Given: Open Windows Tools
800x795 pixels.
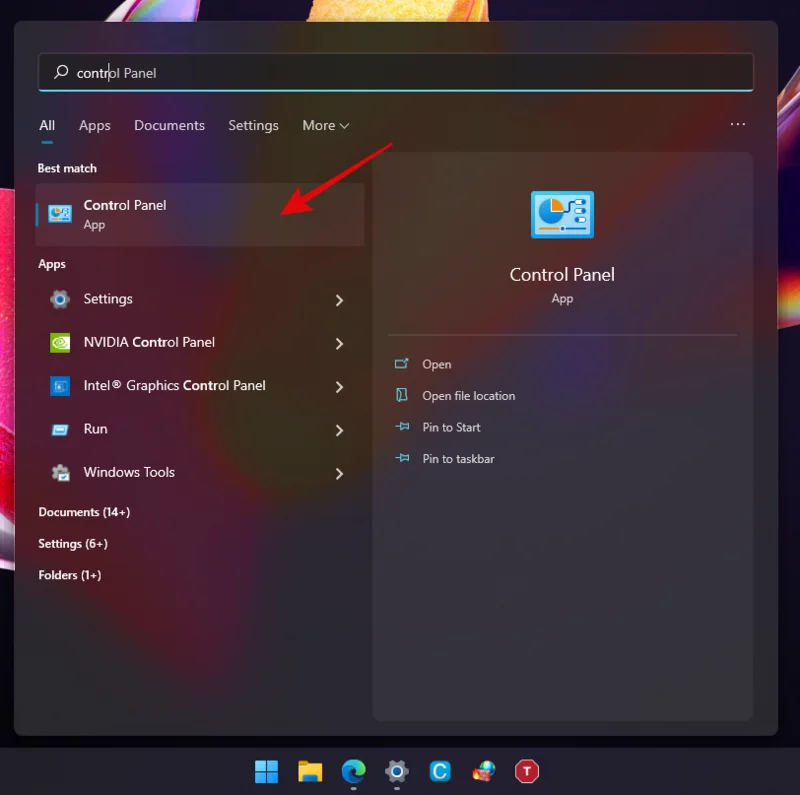Looking at the screenshot, I should (x=129, y=472).
